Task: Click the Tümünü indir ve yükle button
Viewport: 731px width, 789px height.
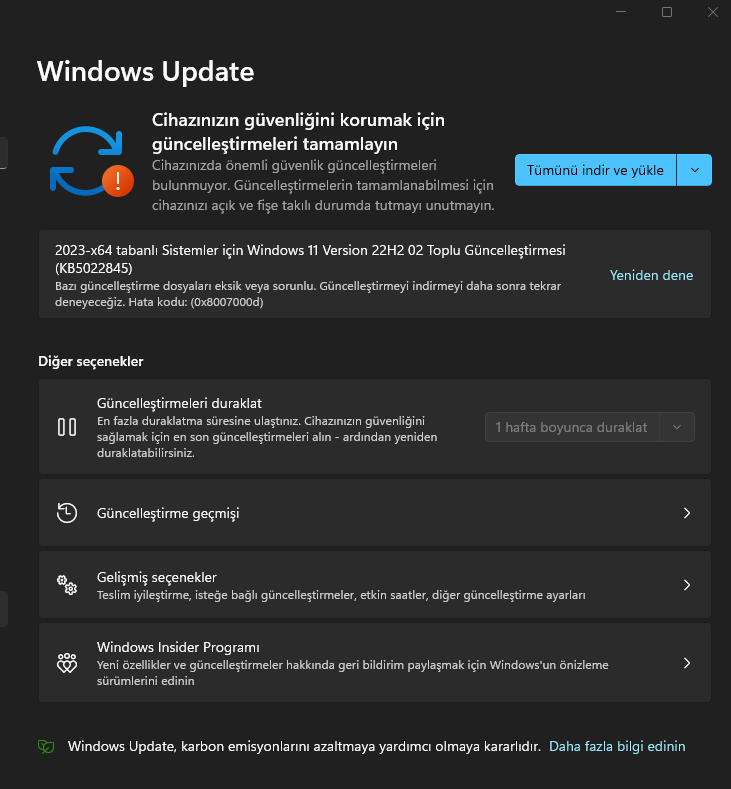Action: click(x=595, y=170)
